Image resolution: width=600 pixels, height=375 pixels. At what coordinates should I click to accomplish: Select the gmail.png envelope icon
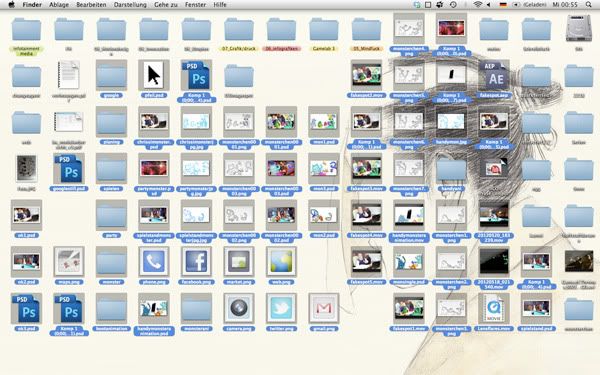pos(323,308)
